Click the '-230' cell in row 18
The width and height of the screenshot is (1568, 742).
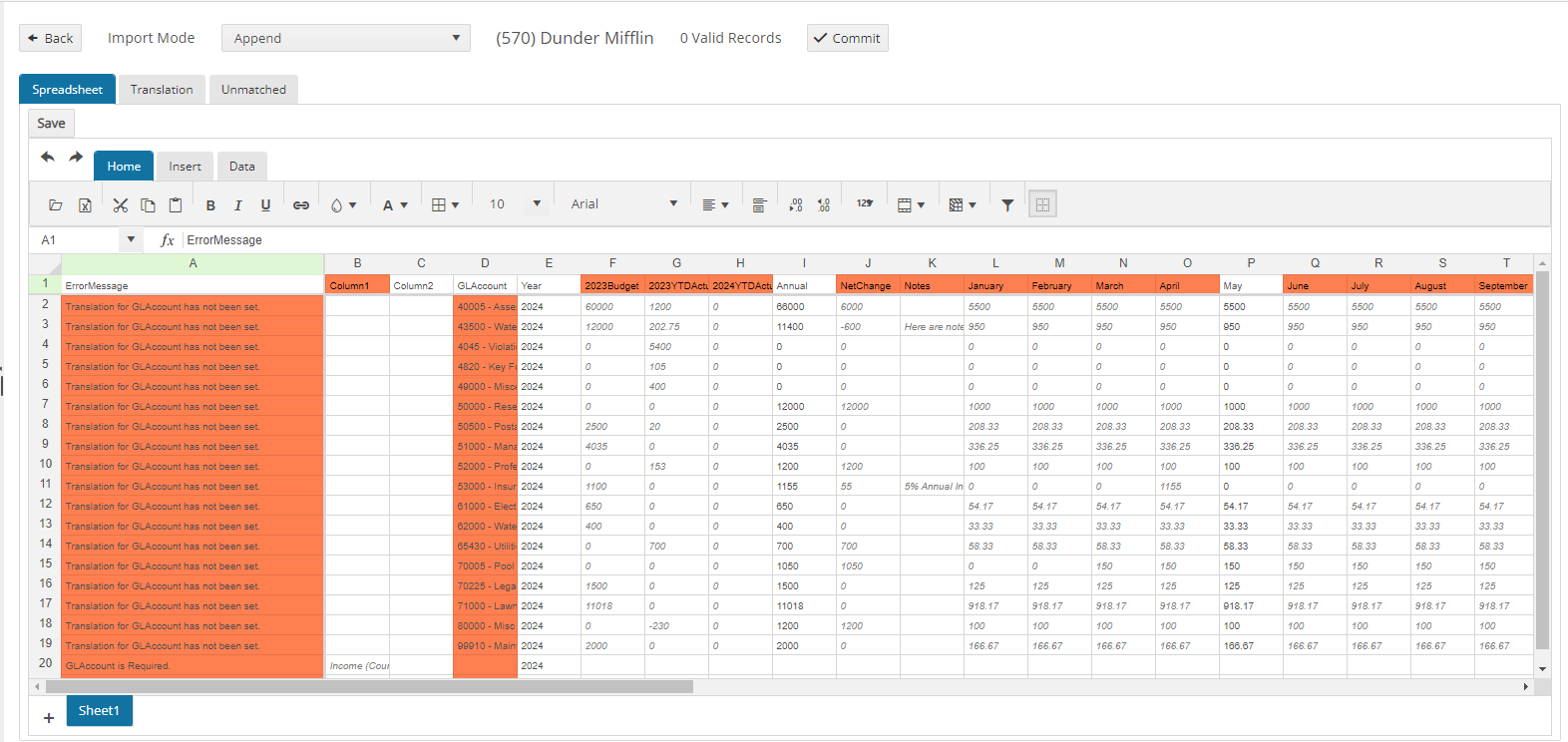click(x=676, y=625)
